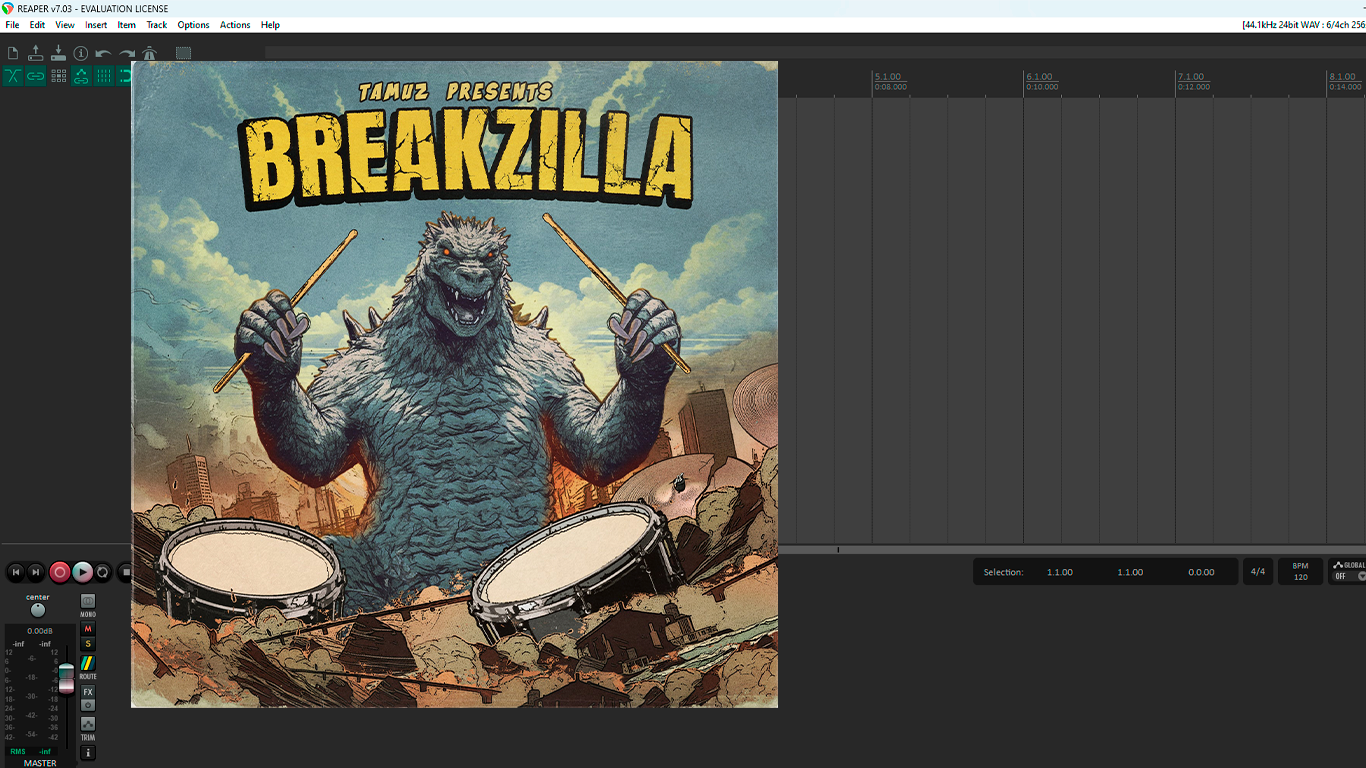1366x768 pixels.
Task: Undo last action with left arrow
Action: click(103, 53)
